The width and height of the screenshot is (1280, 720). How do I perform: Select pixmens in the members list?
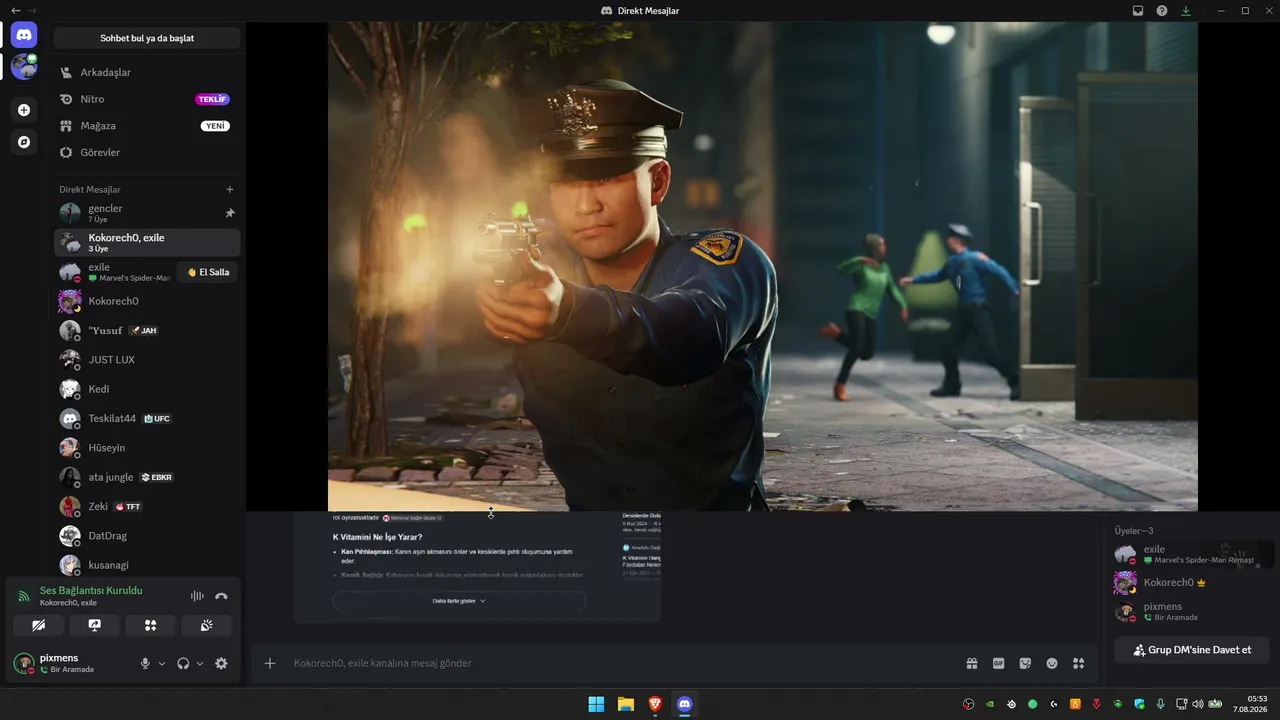1193,611
